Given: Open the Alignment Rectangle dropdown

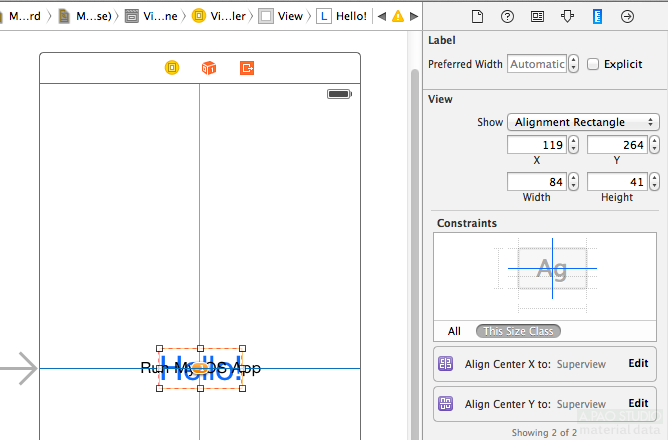Looking at the screenshot, I should (x=583, y=122).
